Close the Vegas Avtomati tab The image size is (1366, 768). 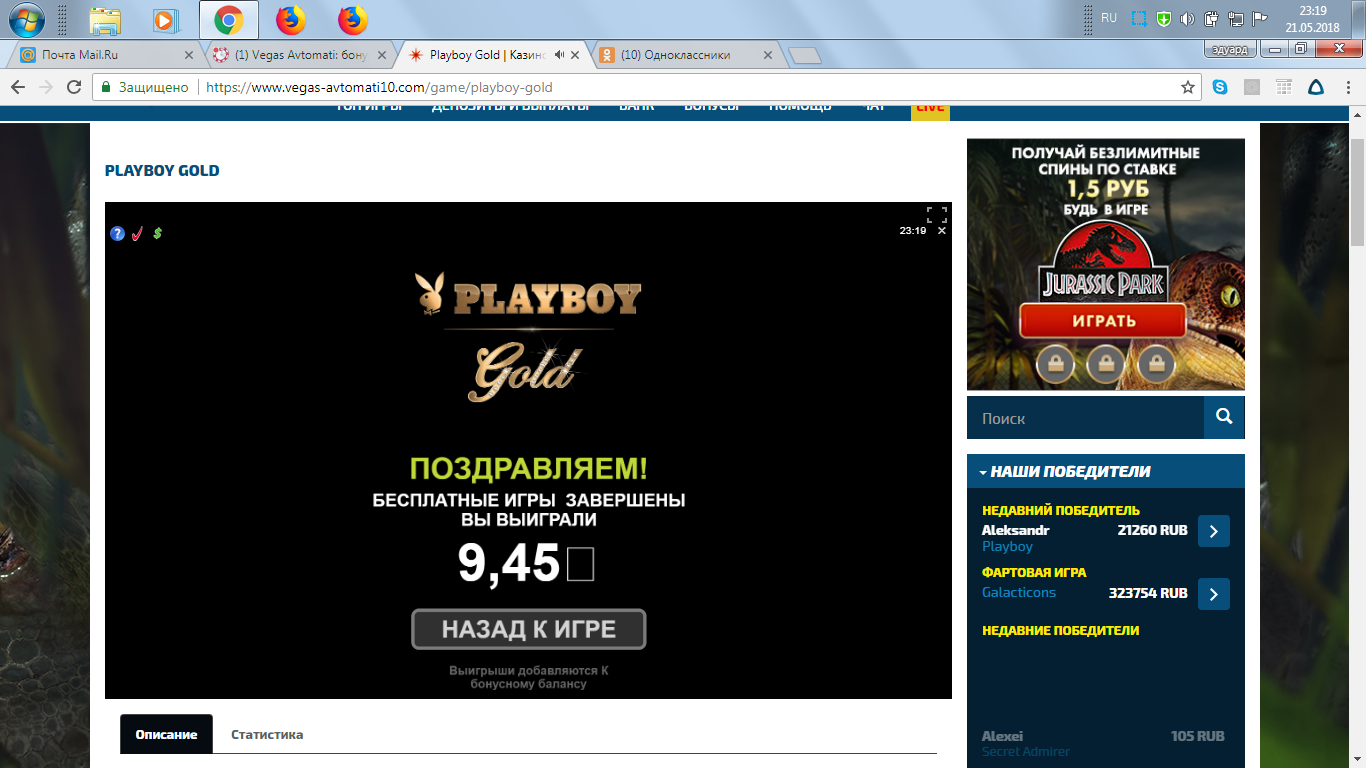[x=382, y=55]
